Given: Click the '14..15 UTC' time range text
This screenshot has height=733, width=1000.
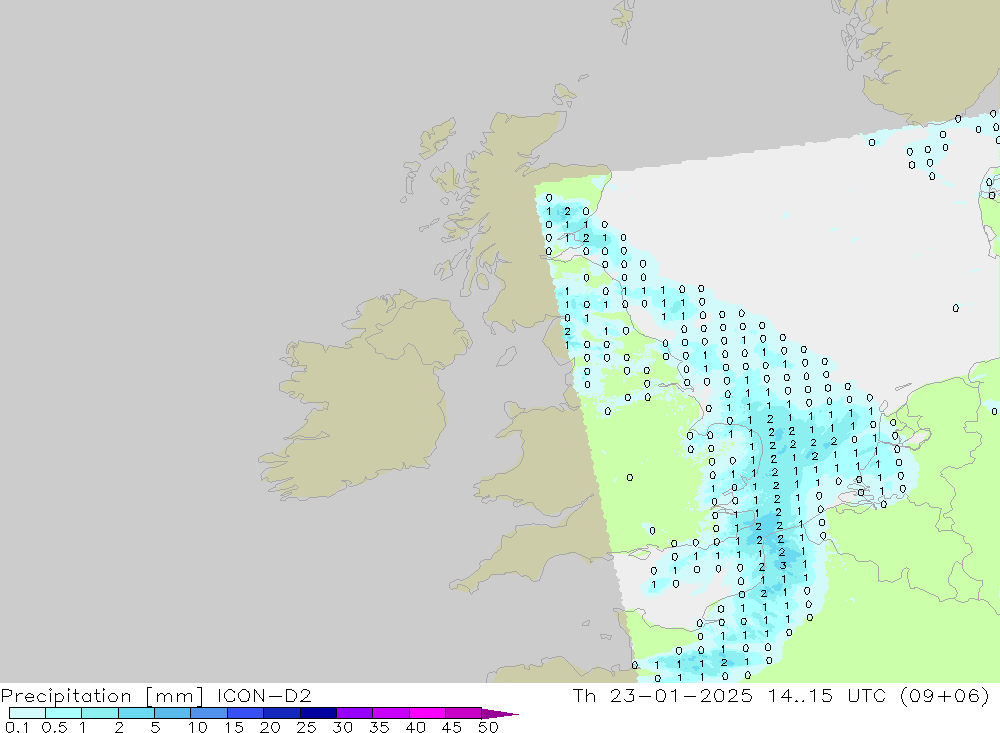Looking at the screenshot, I should click(x=827, y=695).
